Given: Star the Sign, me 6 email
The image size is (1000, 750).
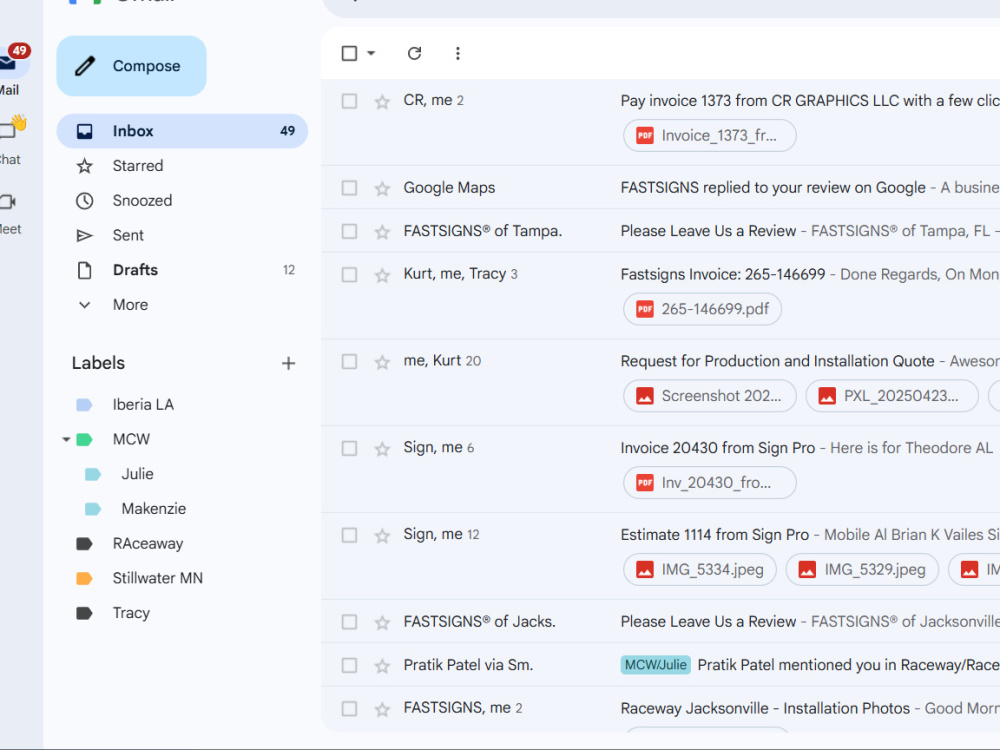Looking at the screenshot, I should (x=382, y=448).
